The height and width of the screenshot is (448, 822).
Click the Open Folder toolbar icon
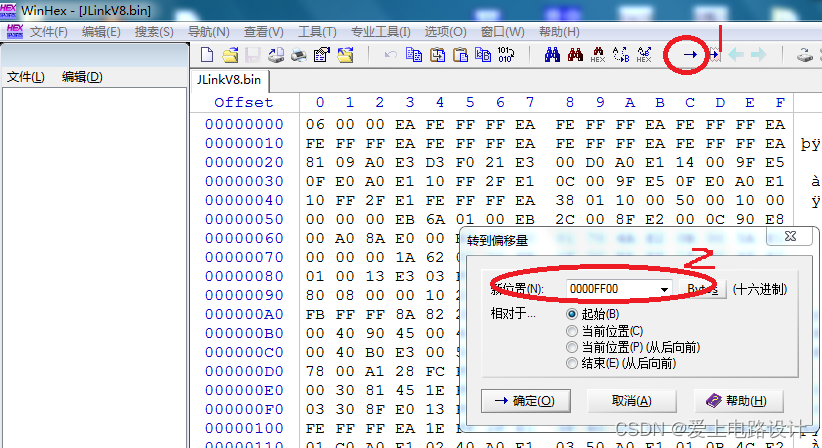(x=345, y=54)
